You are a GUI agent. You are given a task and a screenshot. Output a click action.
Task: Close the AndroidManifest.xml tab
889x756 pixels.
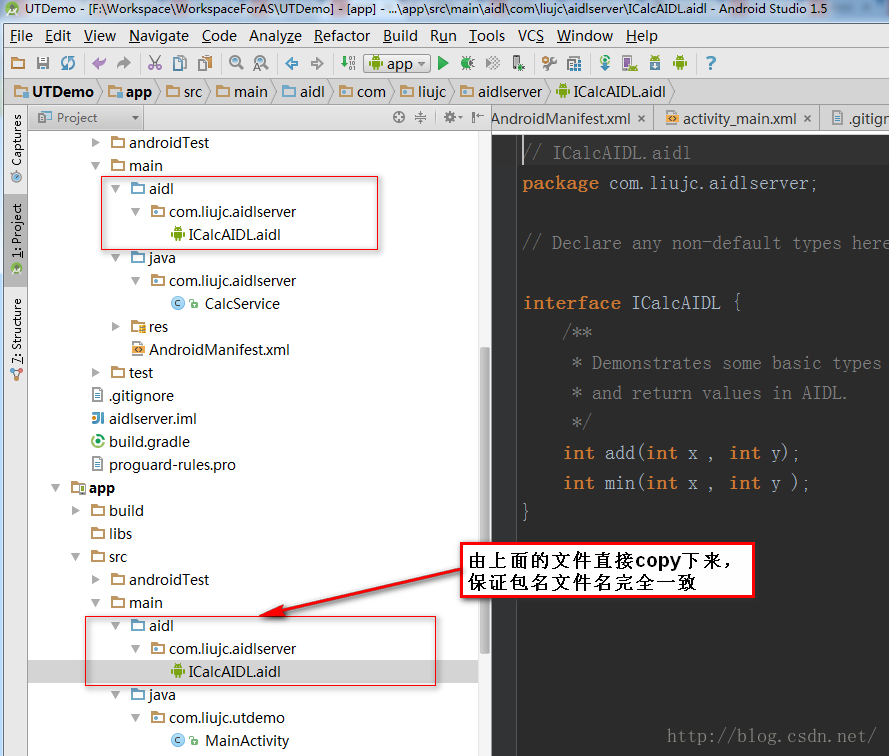(642, 118)
